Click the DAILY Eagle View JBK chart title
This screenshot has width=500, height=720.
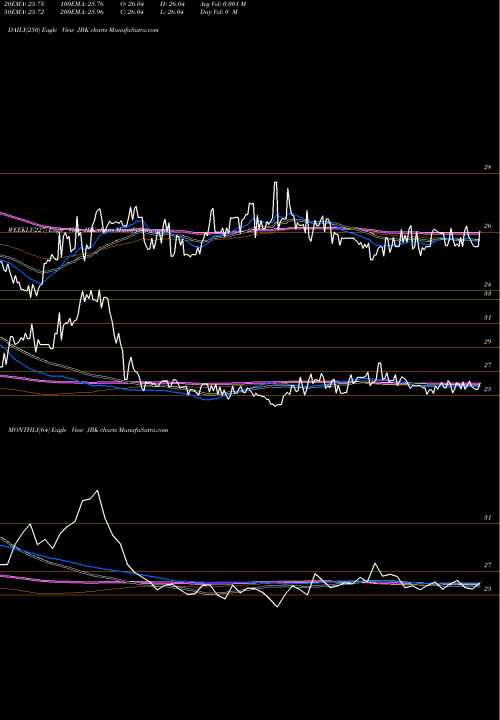(83, 30)
